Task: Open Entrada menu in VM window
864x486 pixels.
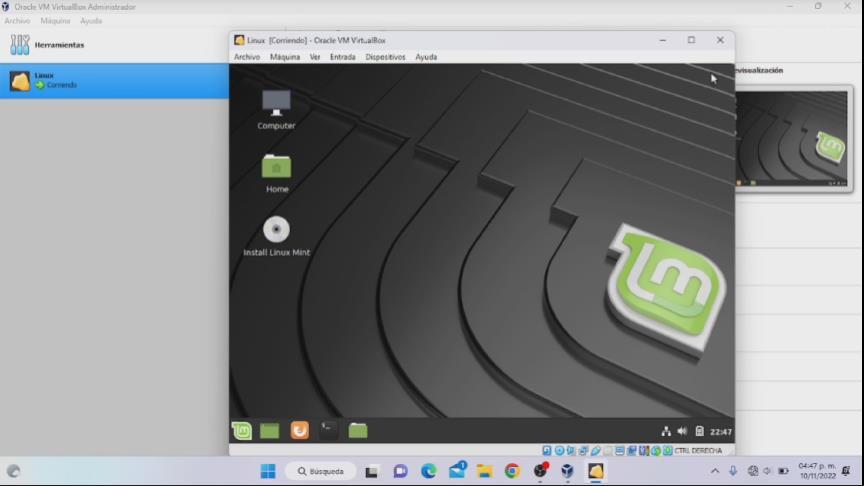Action: point(342,57)
